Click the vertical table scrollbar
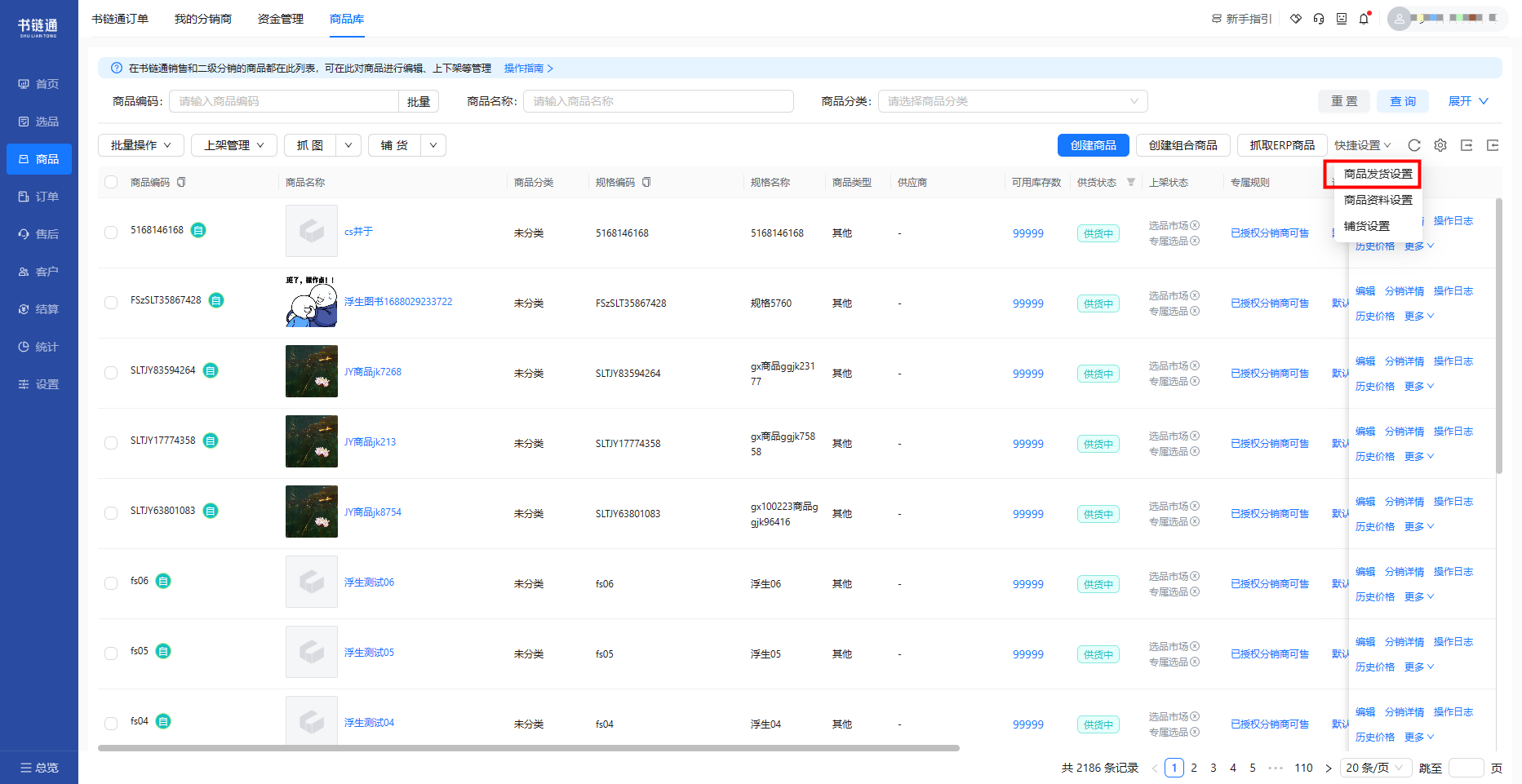 pyautogui.click(x=1499, y=336)
